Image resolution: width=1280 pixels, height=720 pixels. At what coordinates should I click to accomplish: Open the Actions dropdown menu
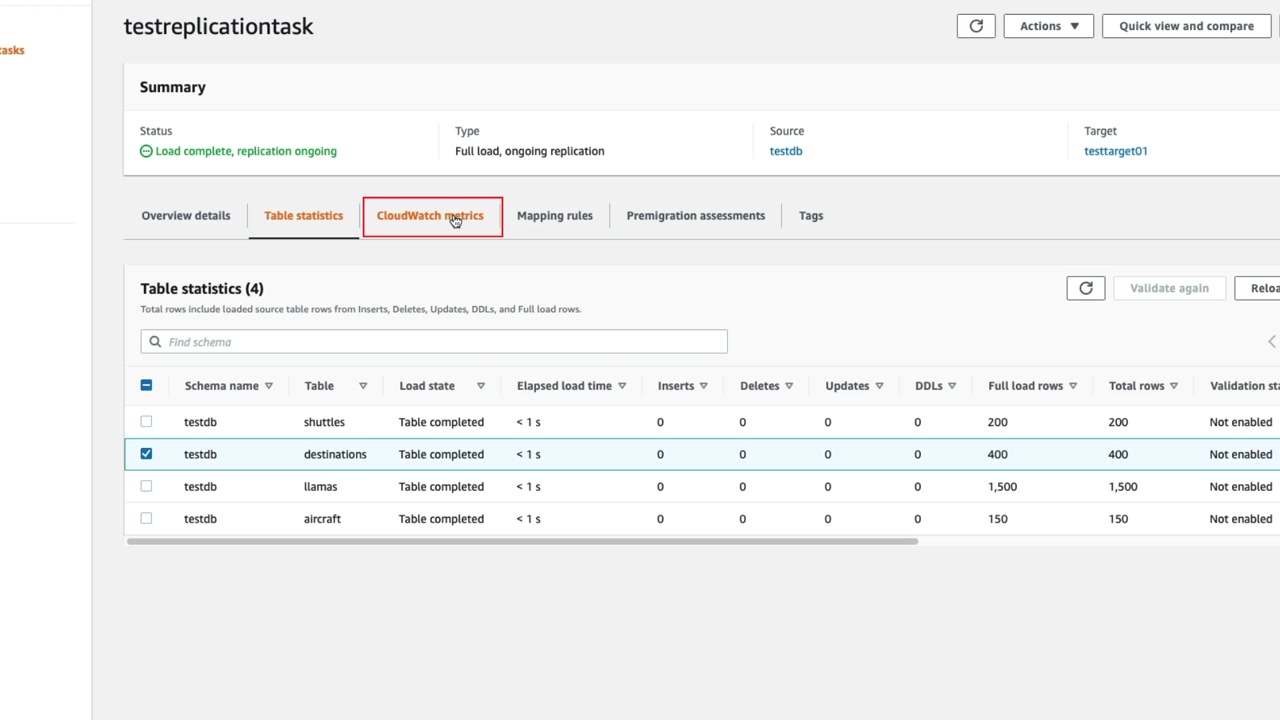click(1048, 26)
